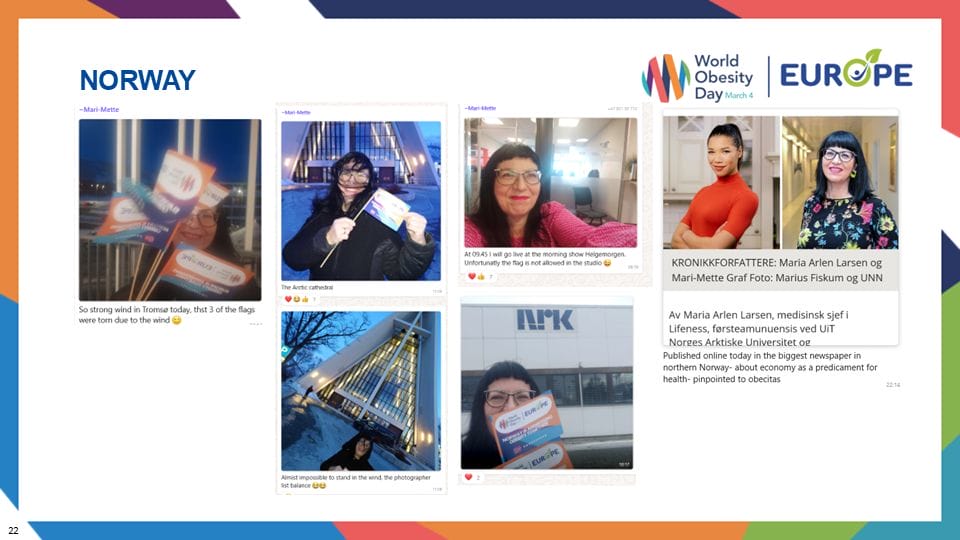Viewport: 960px width, 540px height.
Task: Open the photo captioned 'The Arctic cathedral'
Action: pyautogui.click(x=361, y=201)
